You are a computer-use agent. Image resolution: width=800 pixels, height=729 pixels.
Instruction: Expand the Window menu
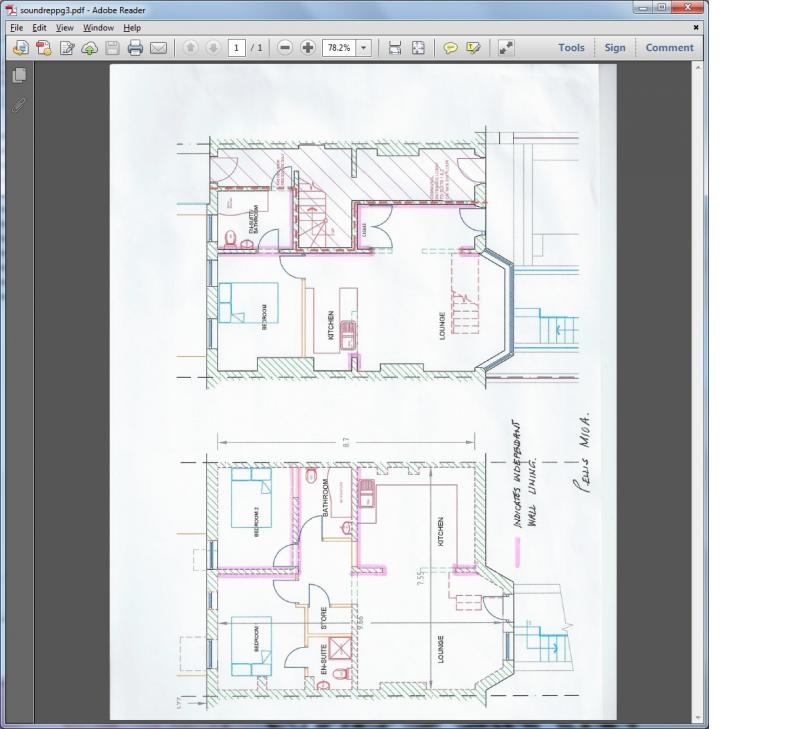coord(98,28)
